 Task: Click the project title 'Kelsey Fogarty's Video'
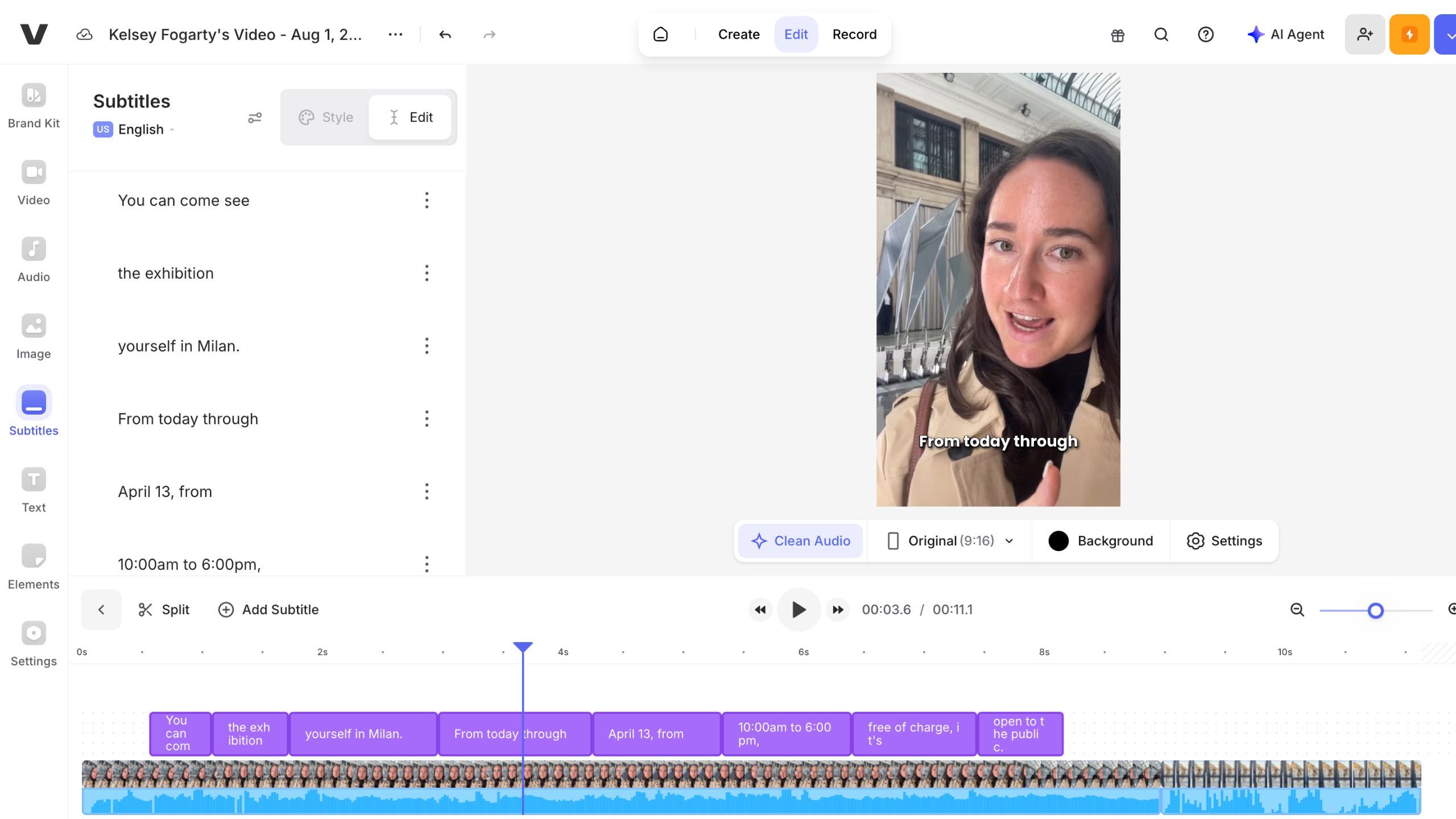pyautogui.click(x=235, y=35)
